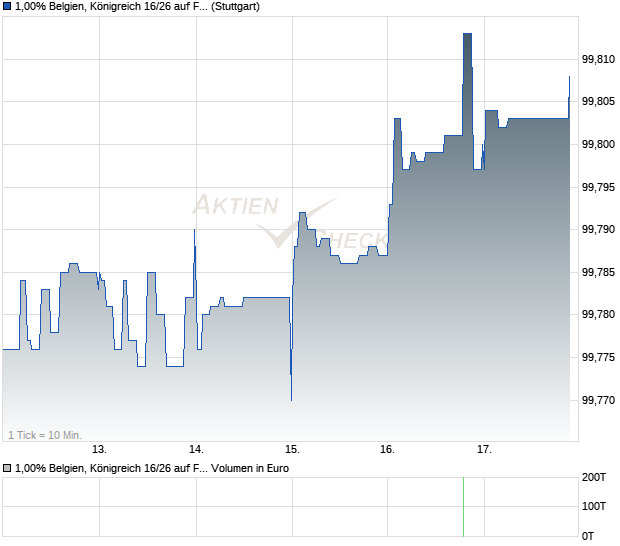Click the green volume bar in lower chart
The image size is (620, 546).
pos(463,507)
